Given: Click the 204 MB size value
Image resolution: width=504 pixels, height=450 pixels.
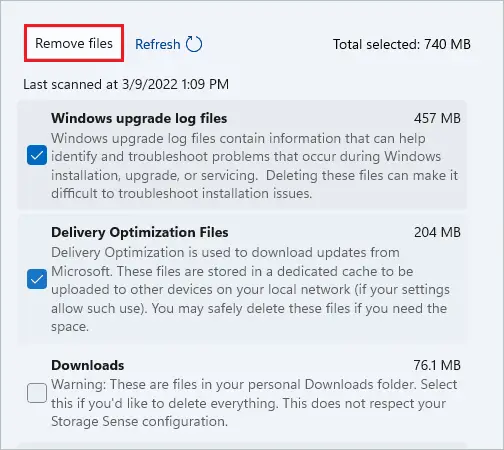Looking at the screenshot, I should click(x=437, y=232).
